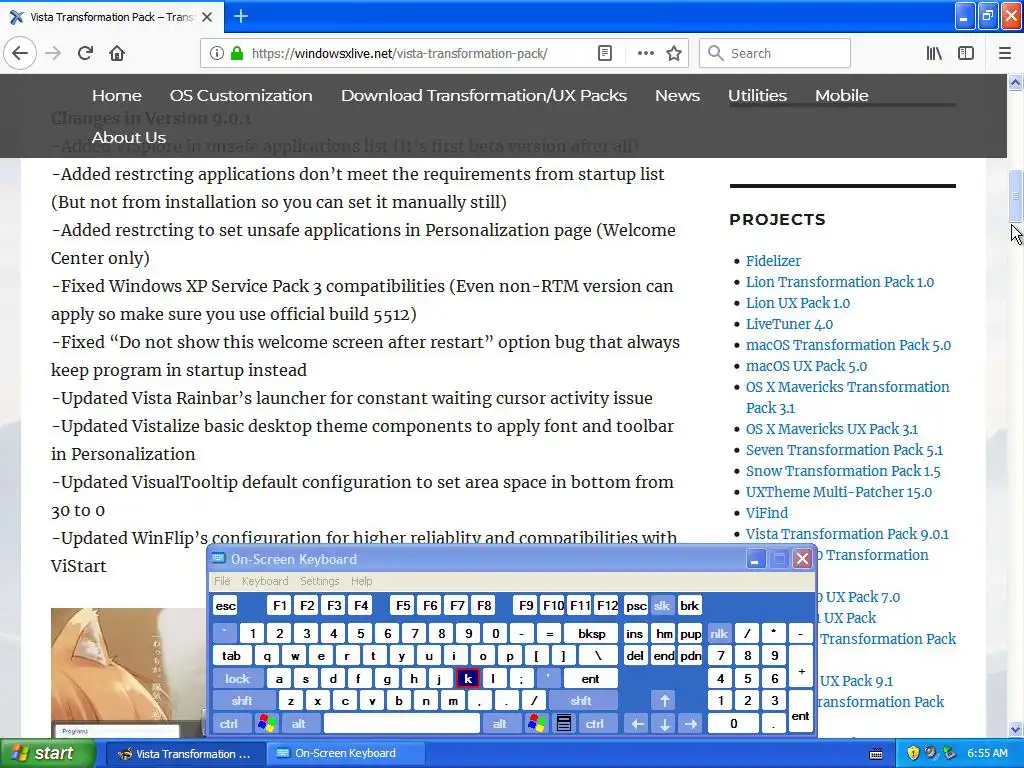Open Lion Transformation Pack 1.0 link
Viewport: 1024px width, 768px height.
pyautogui.click(x=840, y=282)
